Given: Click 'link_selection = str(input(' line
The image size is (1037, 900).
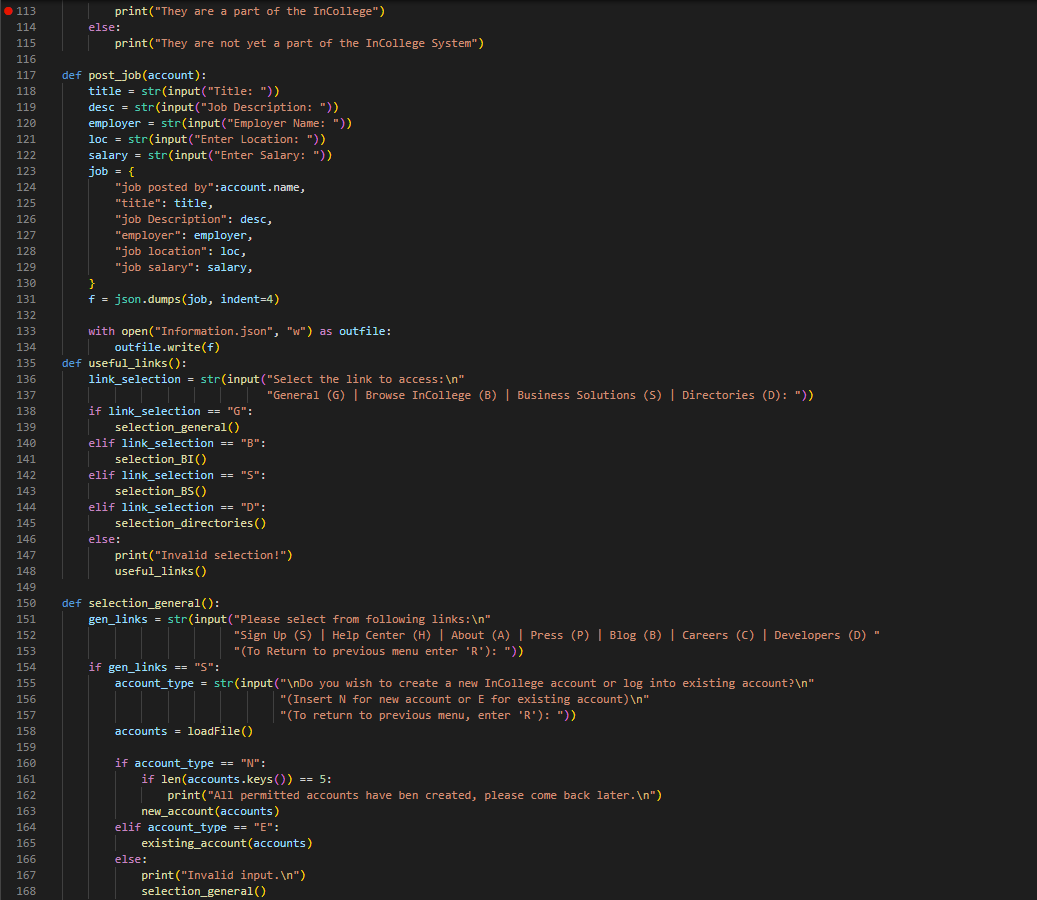Looking at the screenshot, I should coord(276,379).
